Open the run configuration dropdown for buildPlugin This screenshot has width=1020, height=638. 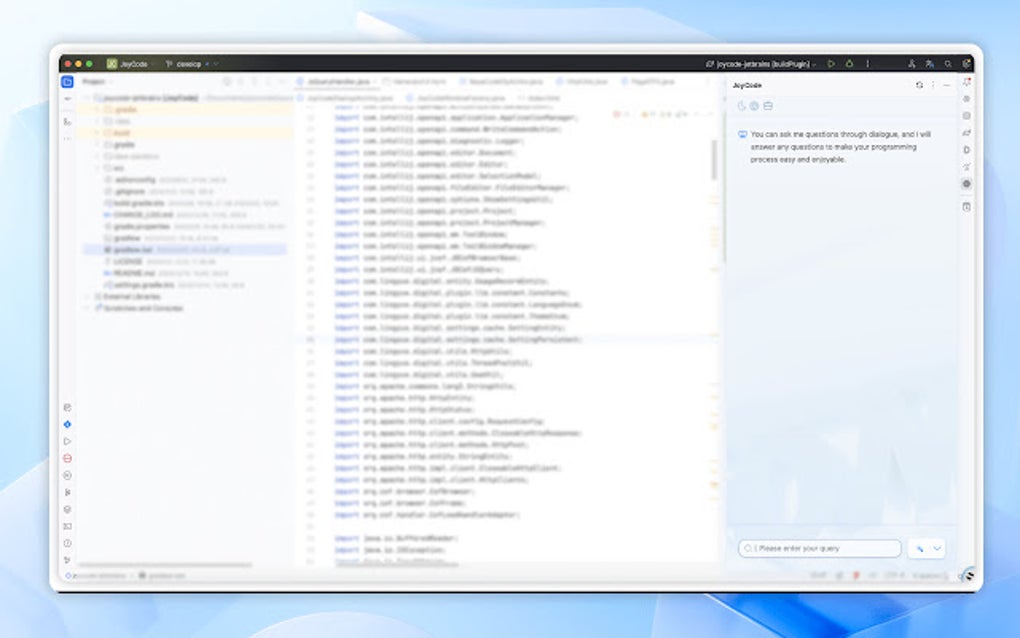pos(816,62)
